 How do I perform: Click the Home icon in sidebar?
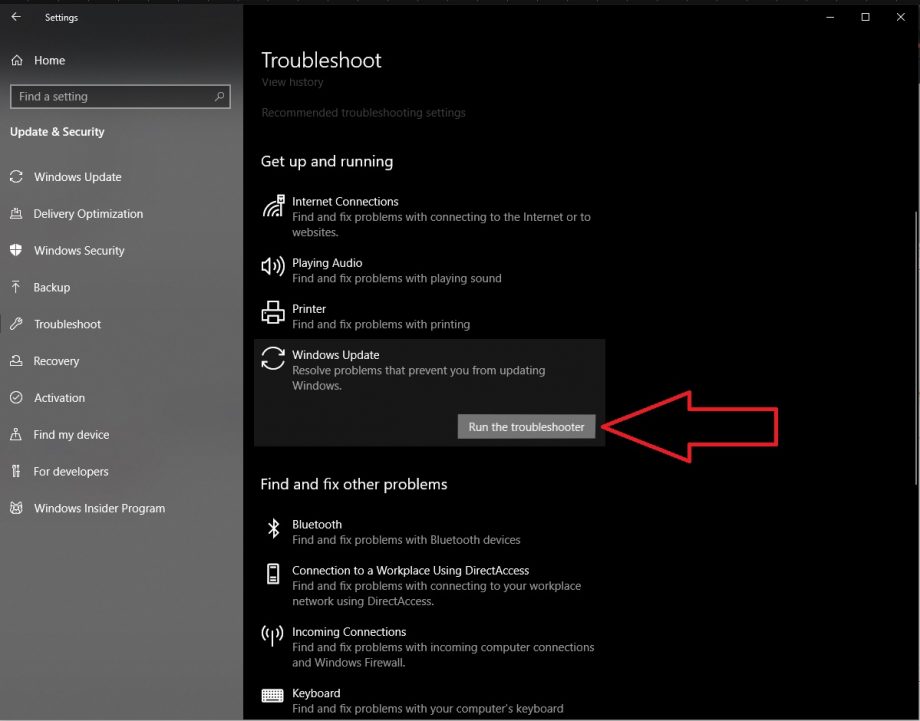tap(17, 60)
